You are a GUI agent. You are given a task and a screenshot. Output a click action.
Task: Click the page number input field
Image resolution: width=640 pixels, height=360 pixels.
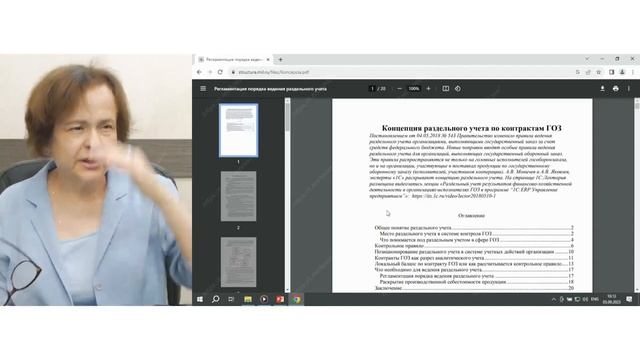(x=372, y=89)
